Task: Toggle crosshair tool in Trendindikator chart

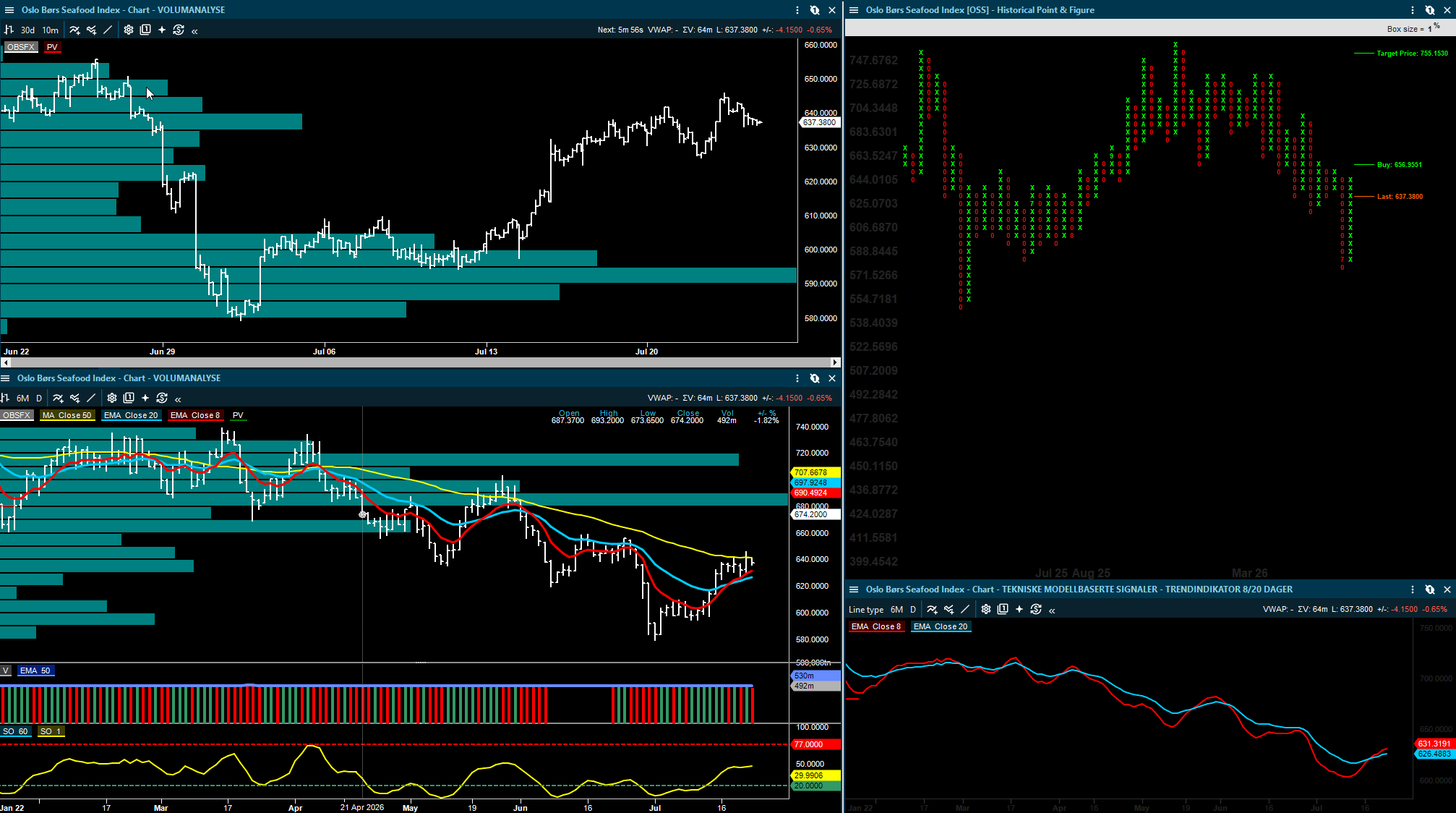Action: click(x=1019, y=610)
